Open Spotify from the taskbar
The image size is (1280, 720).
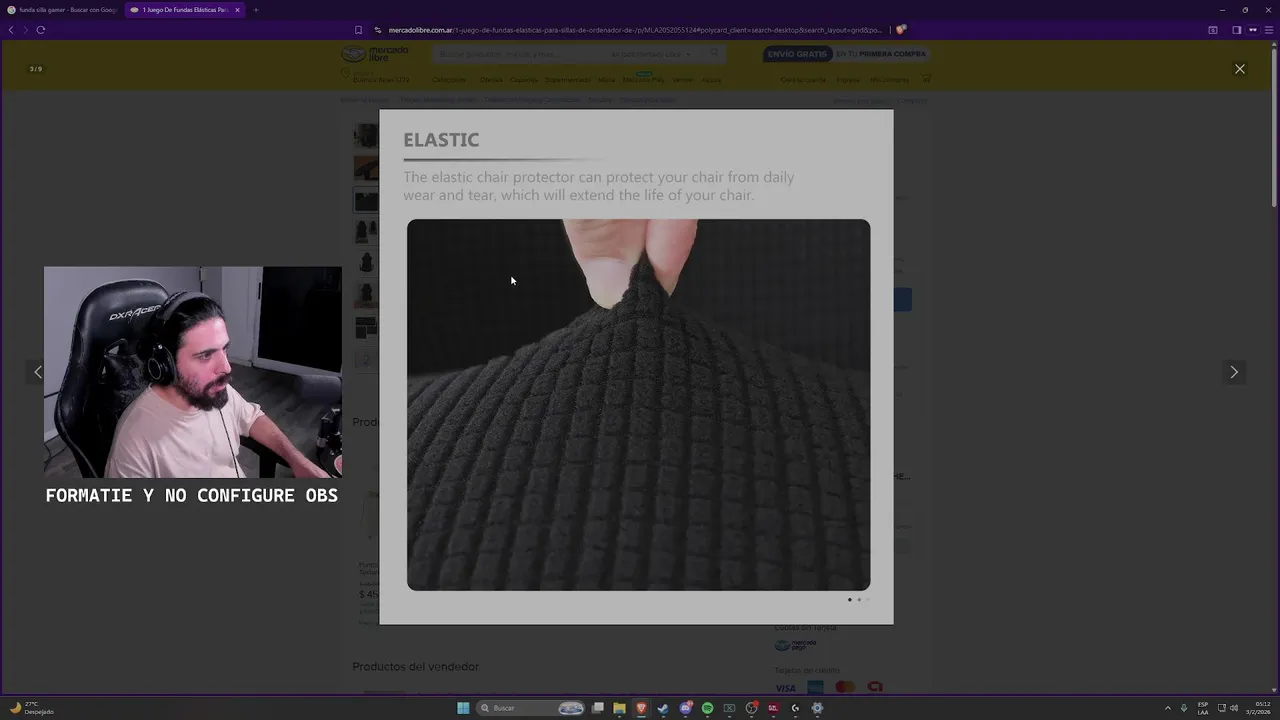click(x=707, y=708)
